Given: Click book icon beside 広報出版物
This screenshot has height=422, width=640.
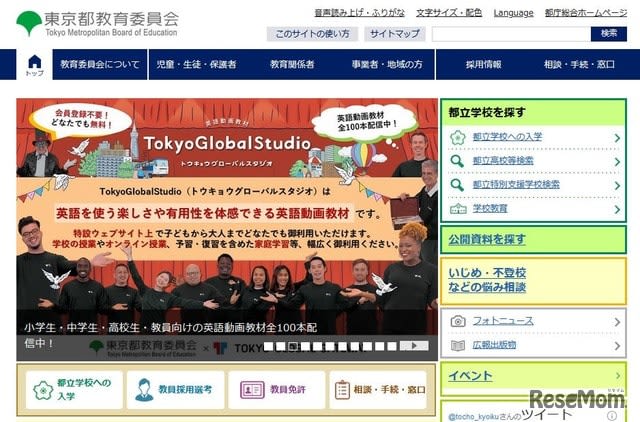Looking at the screenshot, I should click(x=458, y=346).
